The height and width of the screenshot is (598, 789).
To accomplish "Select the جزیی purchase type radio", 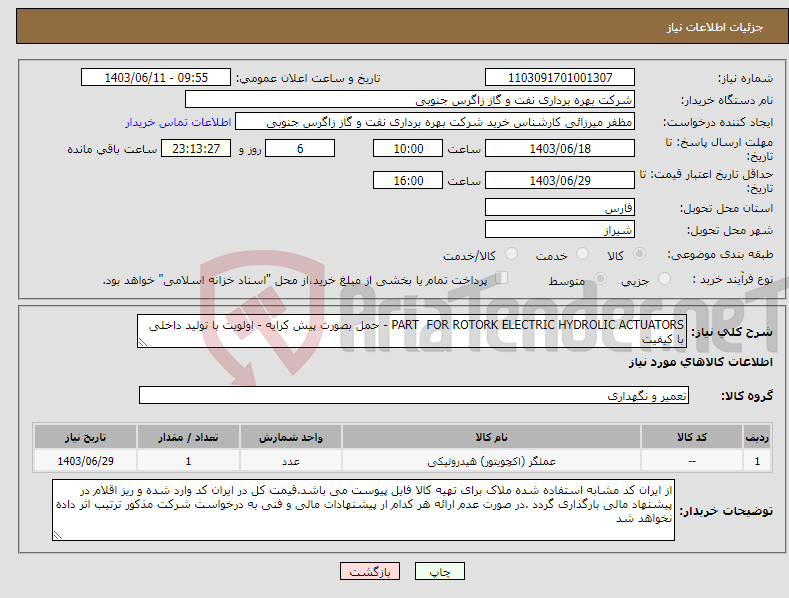I will point(664,279).
